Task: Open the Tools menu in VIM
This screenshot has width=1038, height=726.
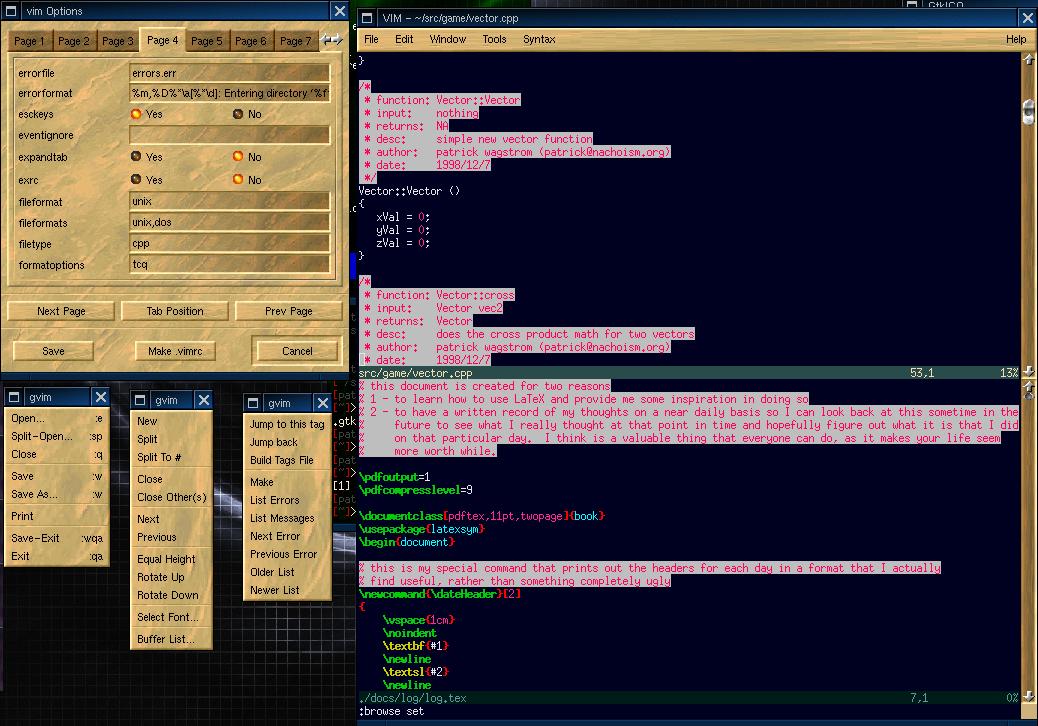Action: tap(494, 40)
